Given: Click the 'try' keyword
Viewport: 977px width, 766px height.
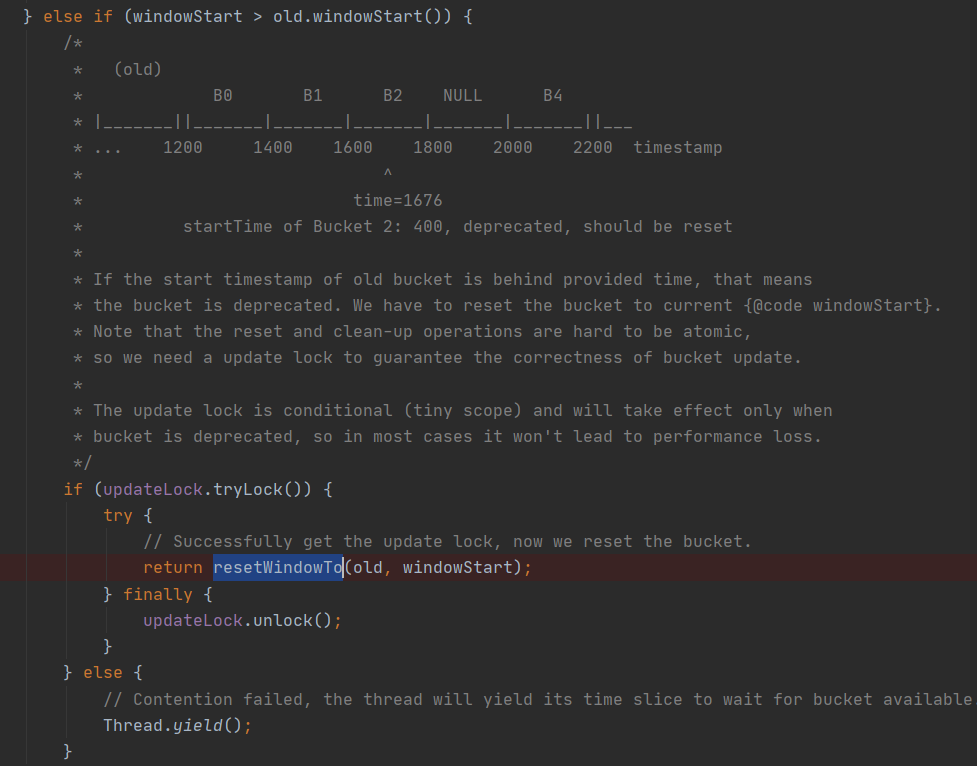Looking at the screenshot, I should (118, 515).
